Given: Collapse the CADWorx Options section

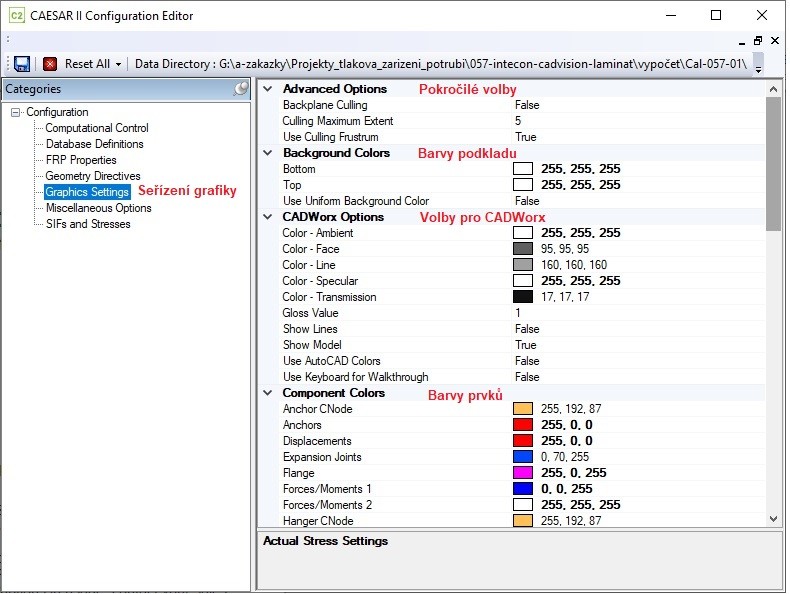Looking at the screenshot, I should click(x=268, y=217).
